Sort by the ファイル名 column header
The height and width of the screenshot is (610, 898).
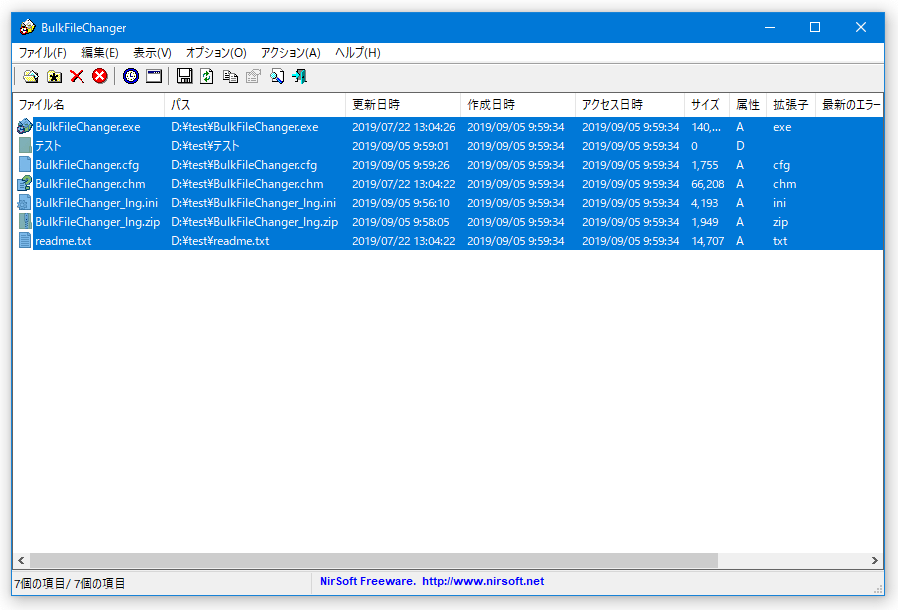pos(89,104)
